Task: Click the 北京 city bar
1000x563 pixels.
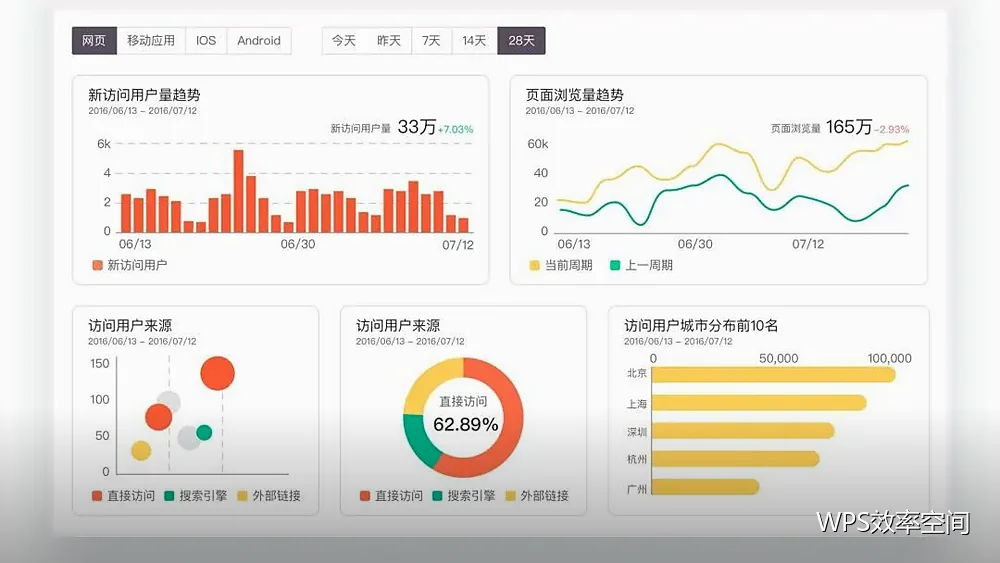Action: [774, 374]
